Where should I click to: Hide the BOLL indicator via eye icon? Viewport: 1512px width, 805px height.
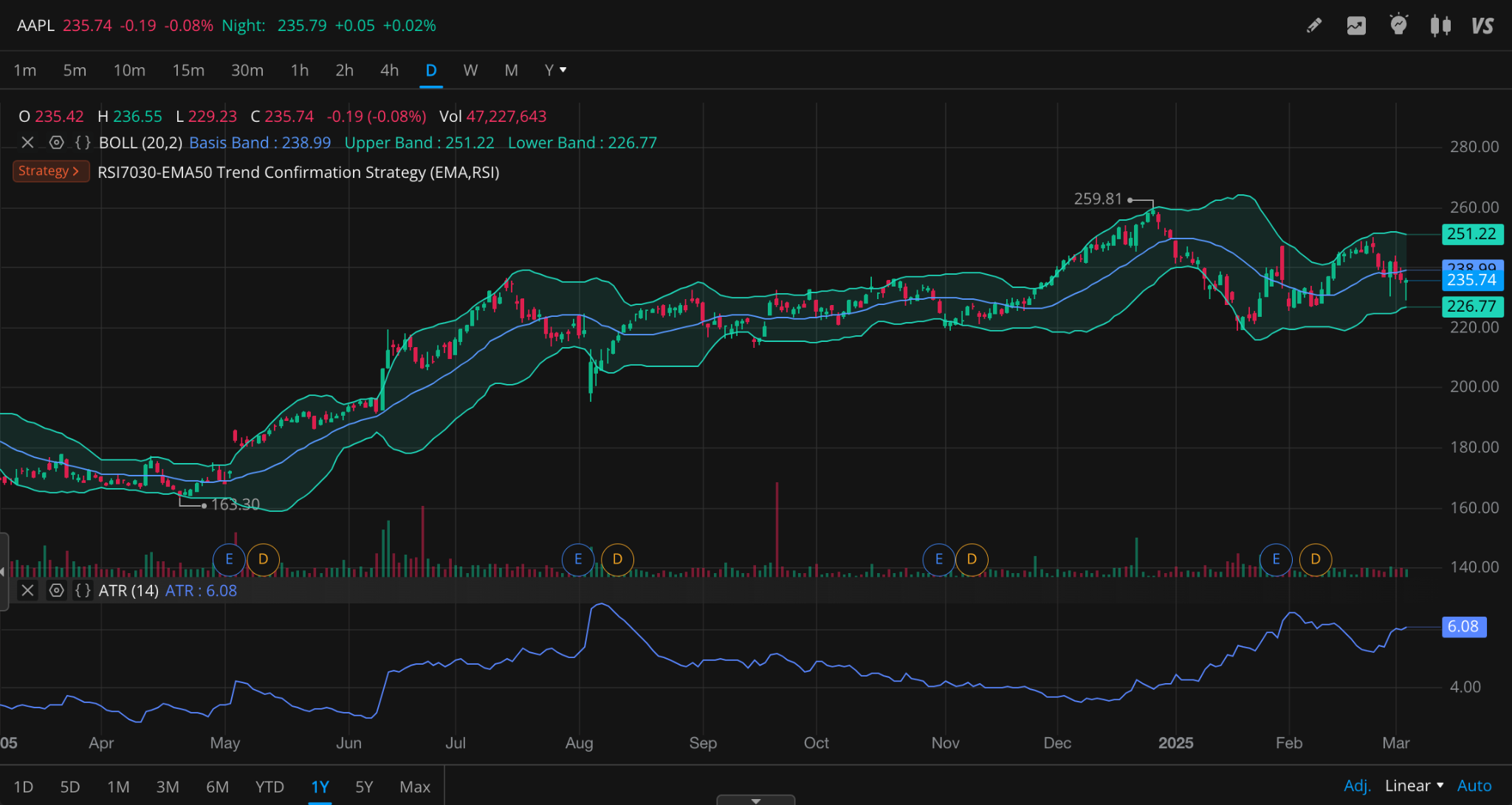[56, 143]
